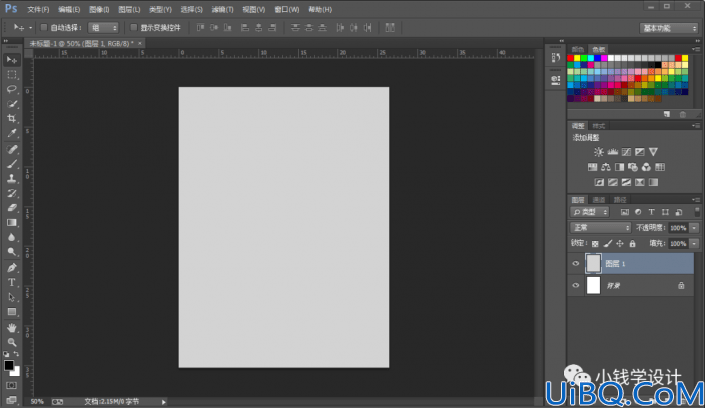Open the 组 auto-select dropdown

tap(103, 28)
